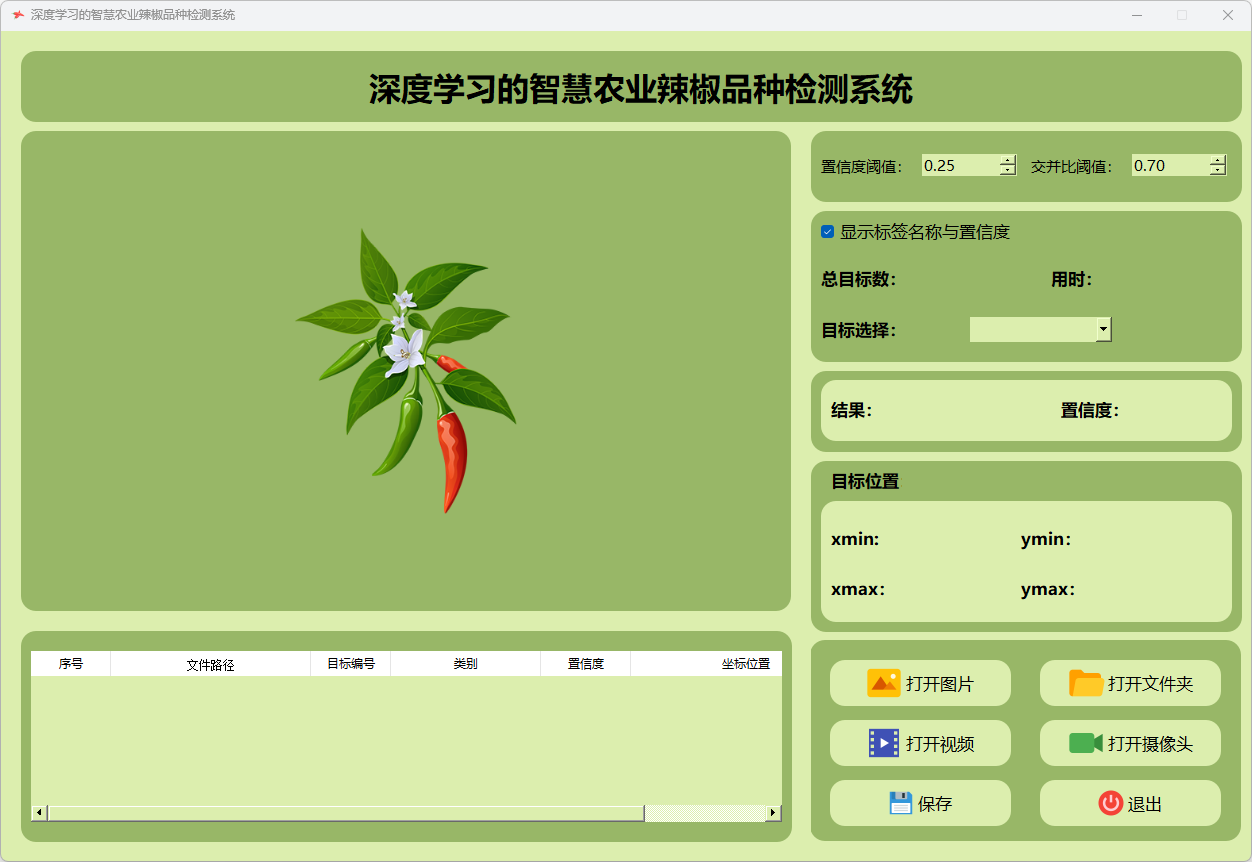The width and height of the screenshot is (1252, 862).
Task: Click the 目标编号 column header
Action: (351, 664)
